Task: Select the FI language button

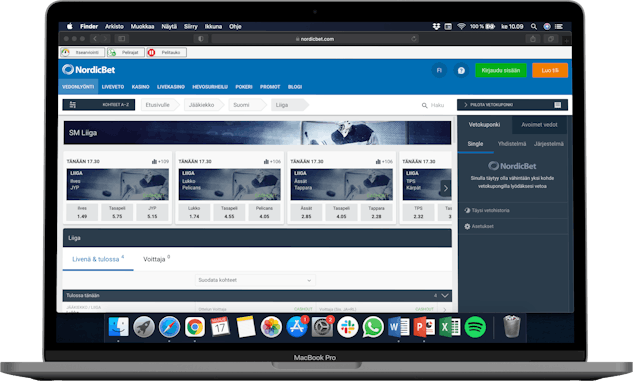Action: (439, 71)
